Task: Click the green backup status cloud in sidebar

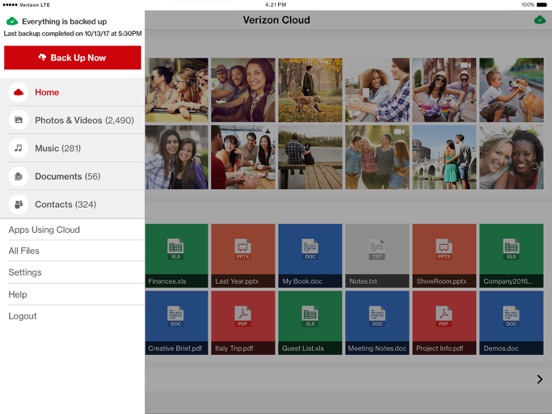Action: (x=12, y=21)
